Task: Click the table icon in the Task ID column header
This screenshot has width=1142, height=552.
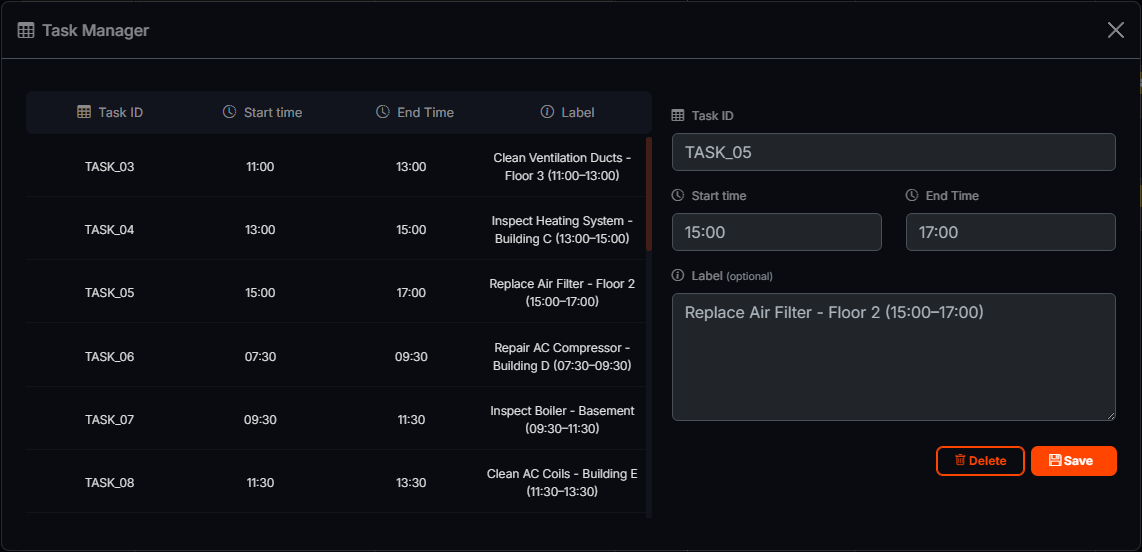Action: tap(84, 112)
